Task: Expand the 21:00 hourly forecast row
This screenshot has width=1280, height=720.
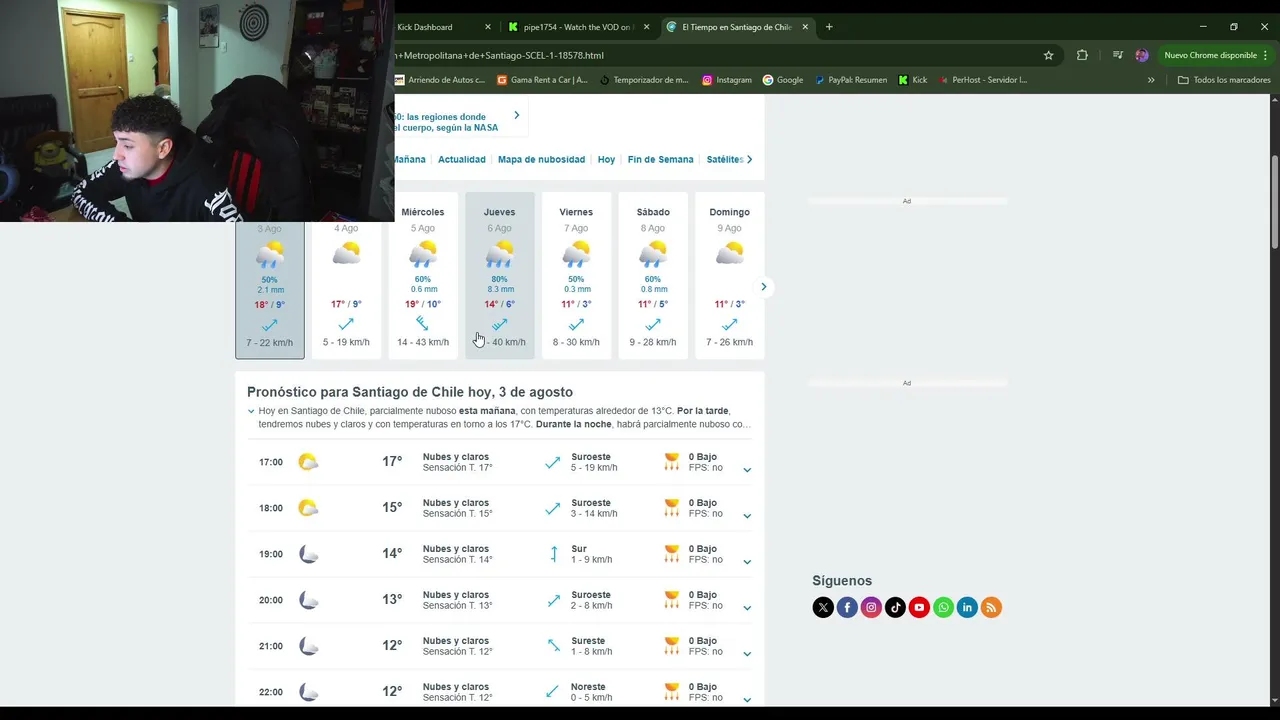Action: click(747, 653)
